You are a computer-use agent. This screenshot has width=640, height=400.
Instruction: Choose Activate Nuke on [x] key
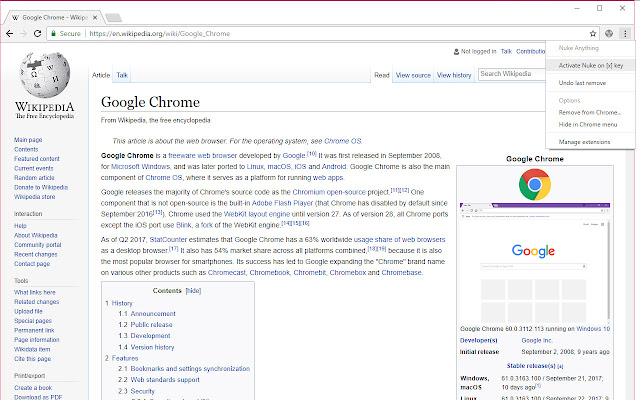coord(590,65)
